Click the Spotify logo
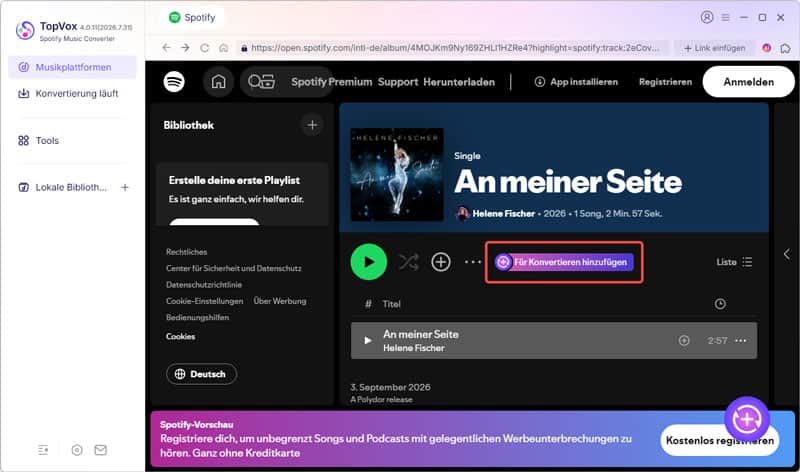 click(174, 82)
